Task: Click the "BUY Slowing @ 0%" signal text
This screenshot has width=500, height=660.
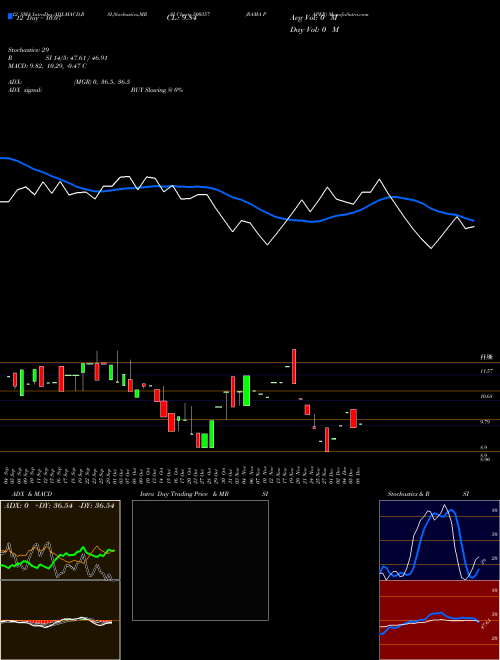Action: coord(157,90)
